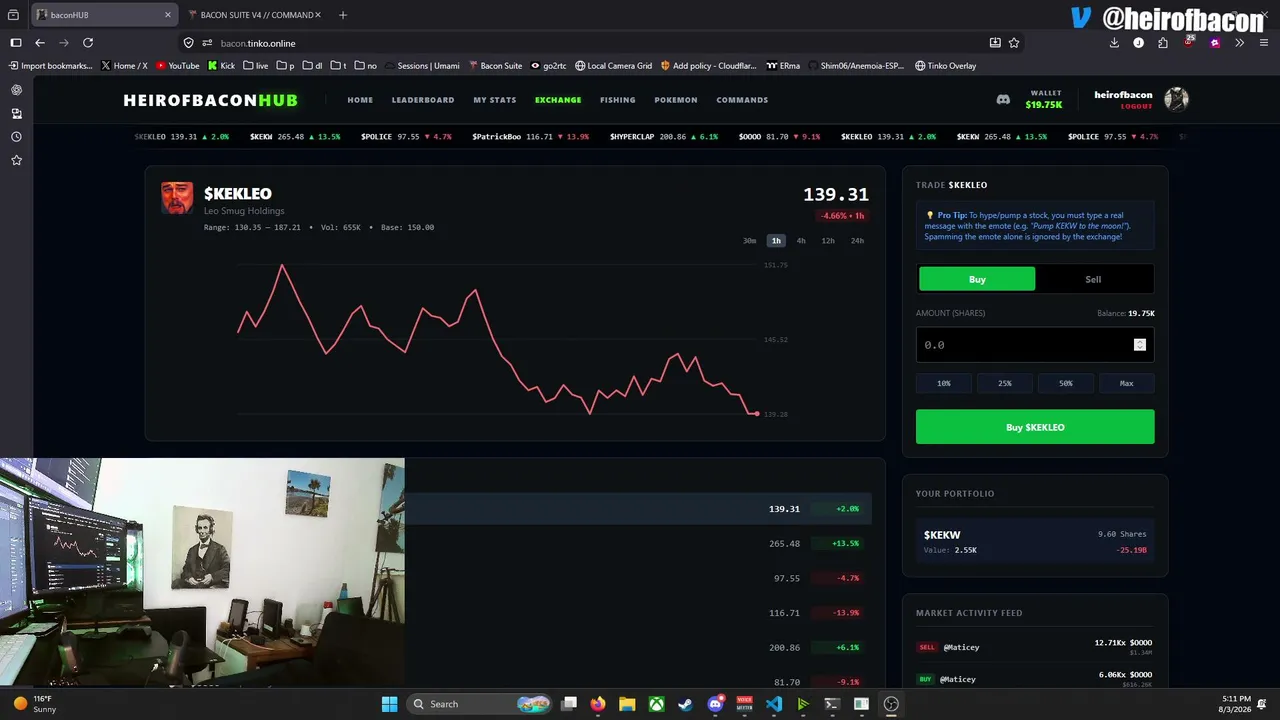Go to the HOME nav item
Screen dimensions: 1280x720
pos(360,100)
